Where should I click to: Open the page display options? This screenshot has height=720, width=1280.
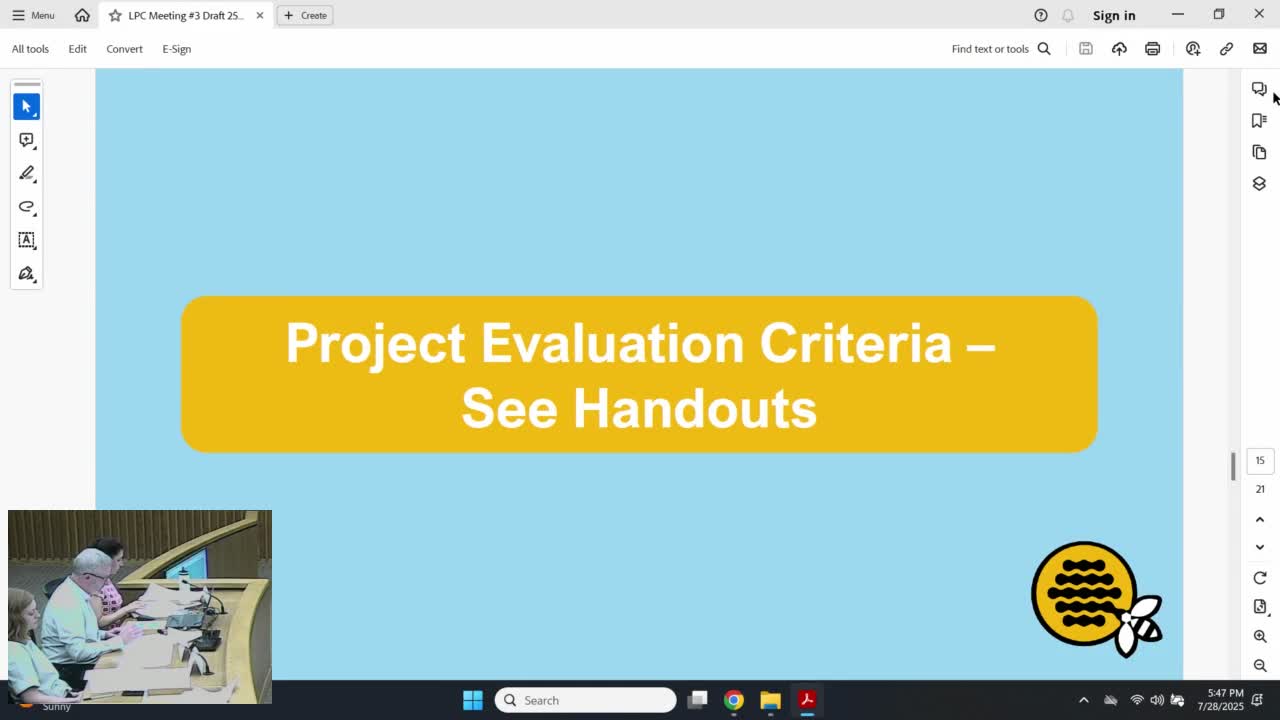click(x=1260, y=607)
